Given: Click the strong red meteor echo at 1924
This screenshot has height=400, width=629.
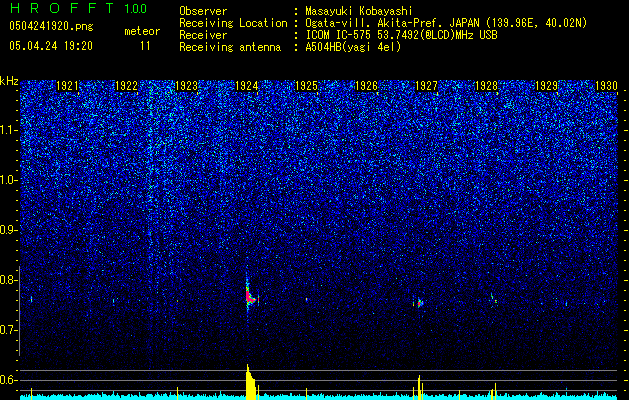Looking at the screenshot, I should [250, 296].
